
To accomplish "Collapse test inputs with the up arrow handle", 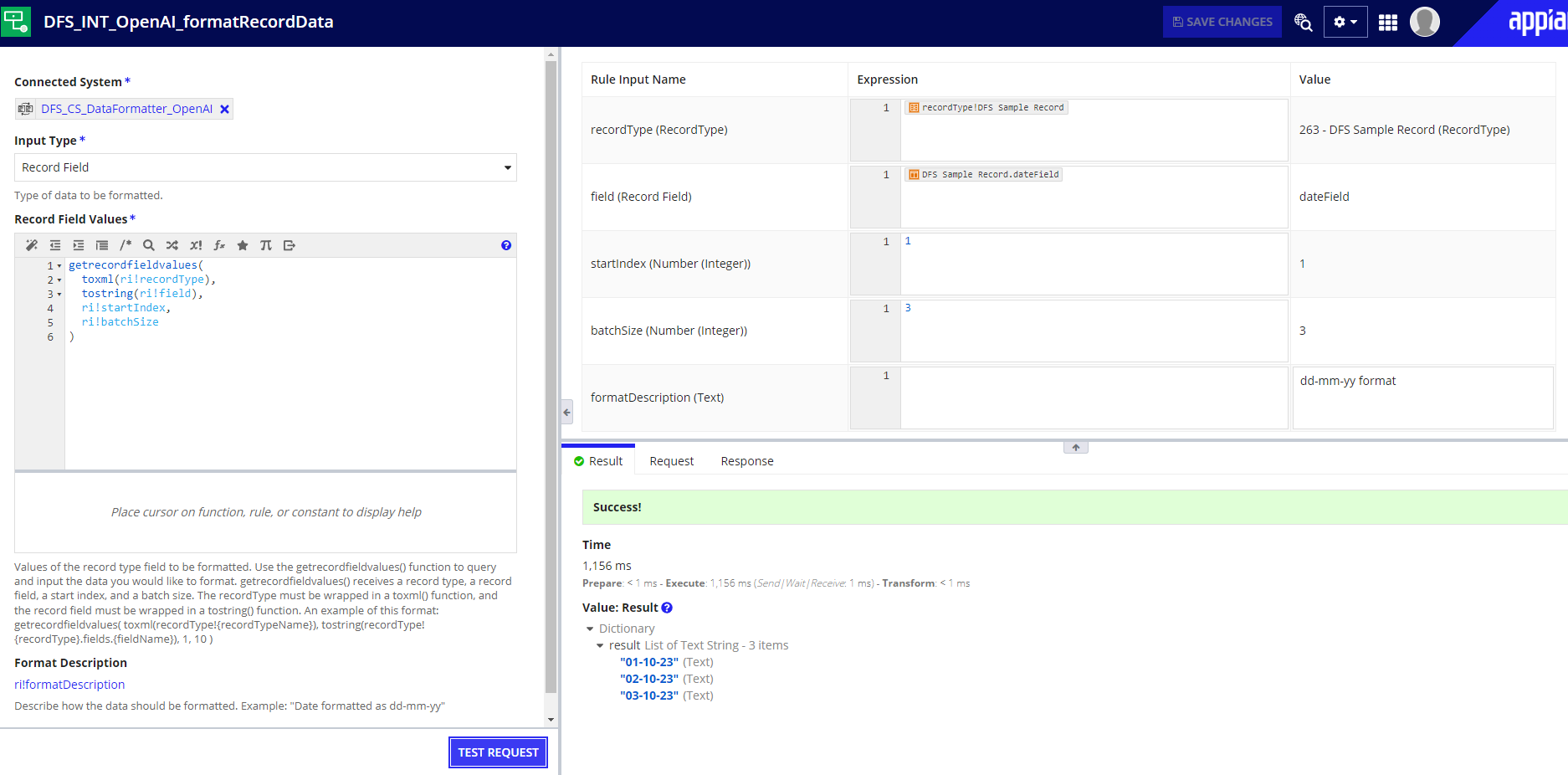I will tap(1076, 448).
